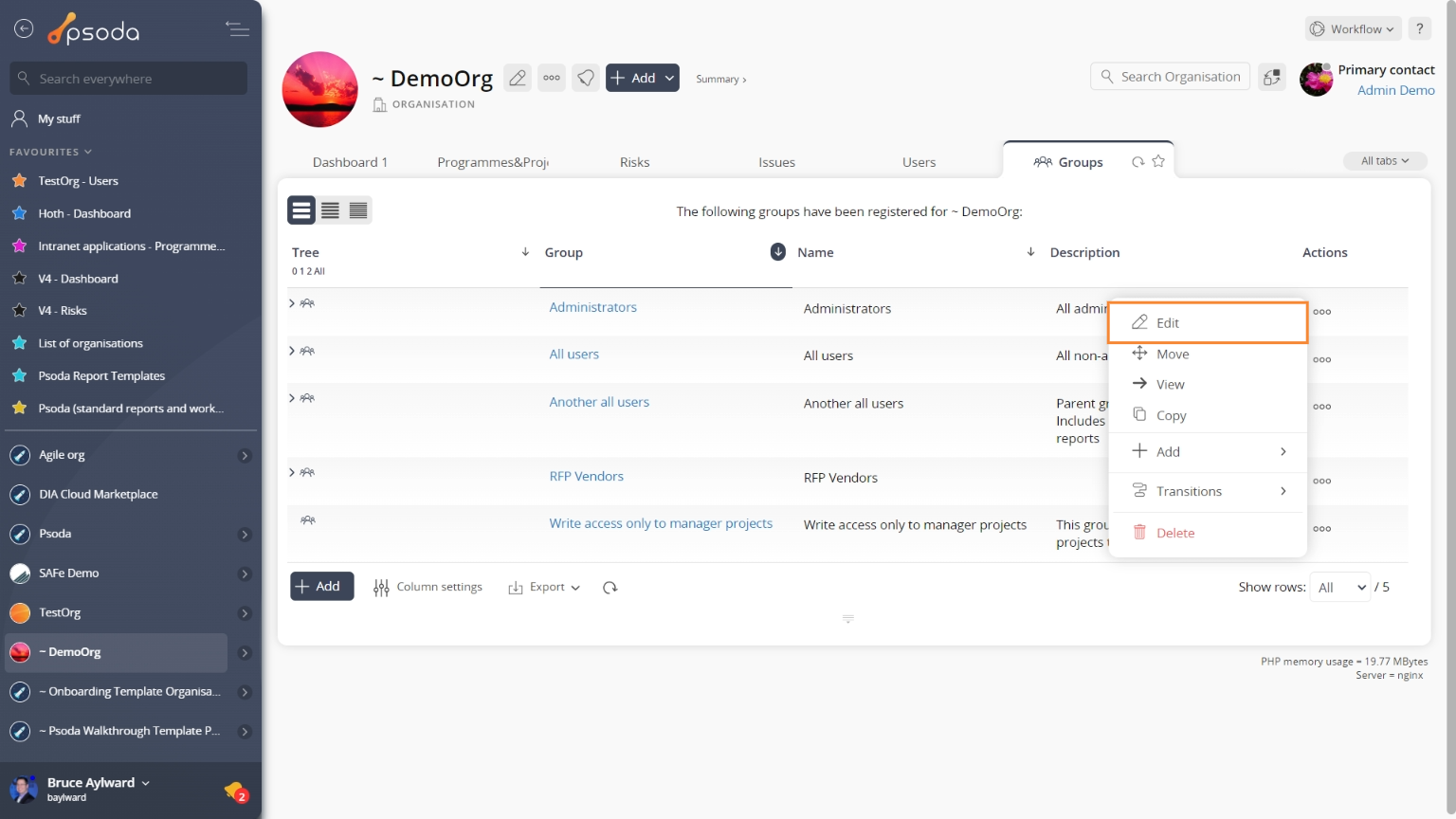Switch to the Dashboard 1 tab
This screenshot has height=819, width=1456.
(350, 162)
